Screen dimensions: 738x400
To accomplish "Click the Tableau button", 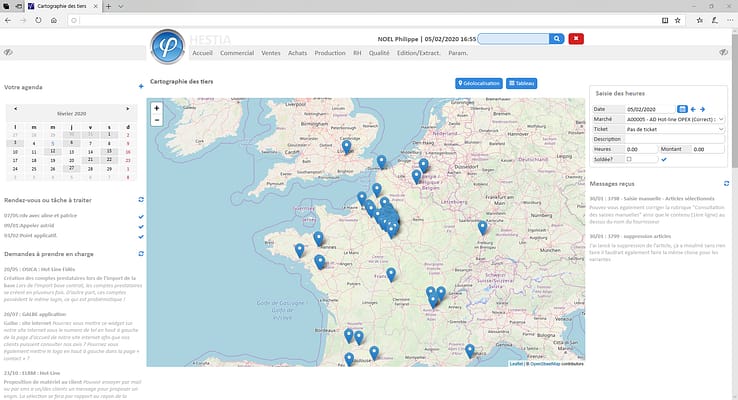I will tap(521, 84).
